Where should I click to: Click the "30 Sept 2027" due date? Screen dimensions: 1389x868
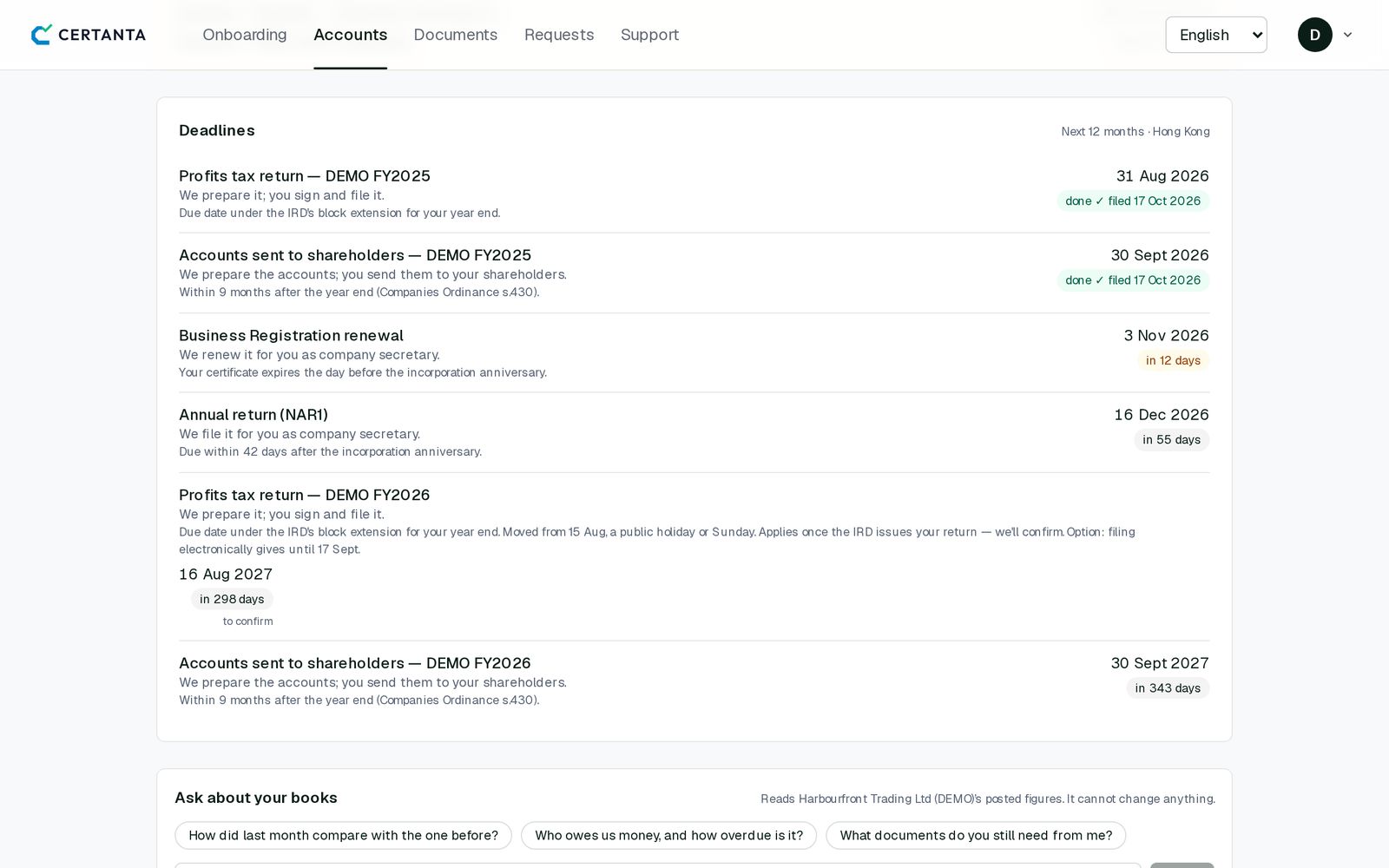point(1160,663)
